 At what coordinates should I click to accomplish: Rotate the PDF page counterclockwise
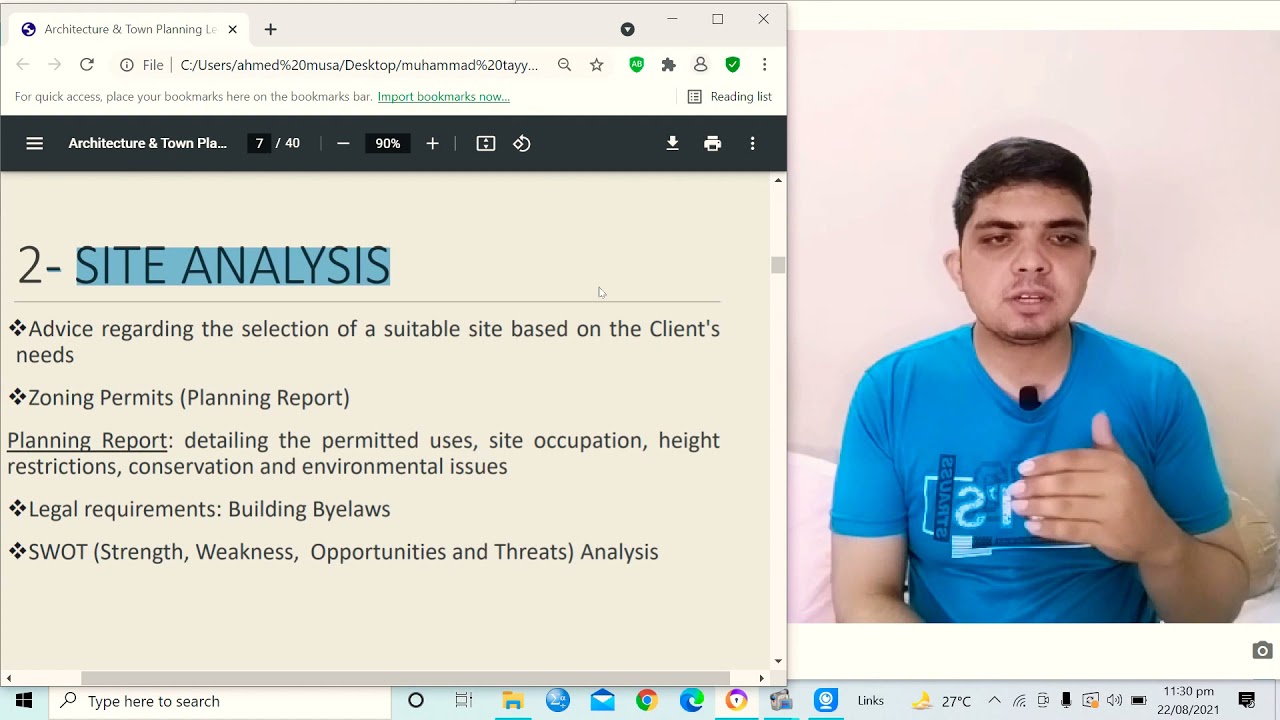tap(521, 143)
